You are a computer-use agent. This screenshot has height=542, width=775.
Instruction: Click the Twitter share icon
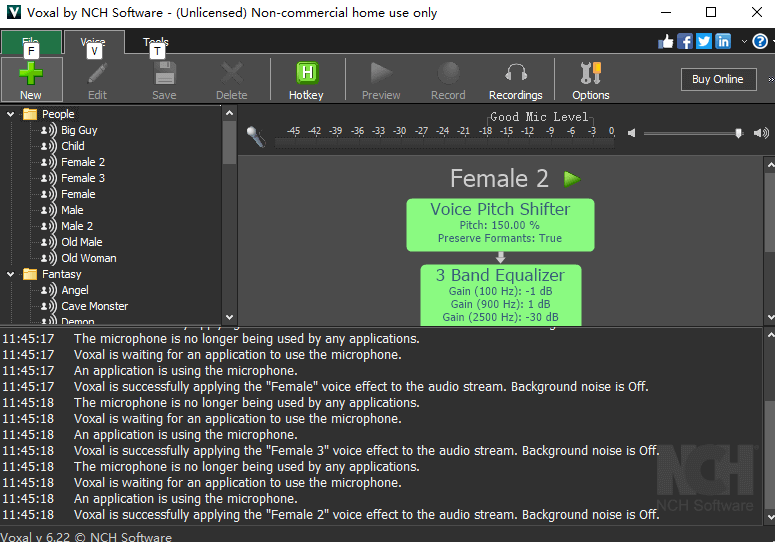[704, 41]
